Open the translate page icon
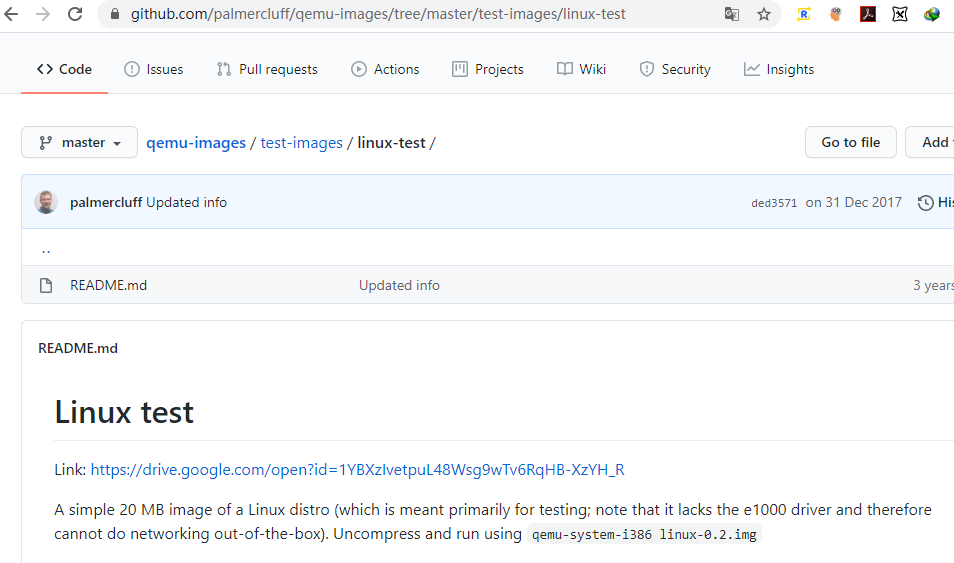Viewport: 954px width, 563px height. 732,14
